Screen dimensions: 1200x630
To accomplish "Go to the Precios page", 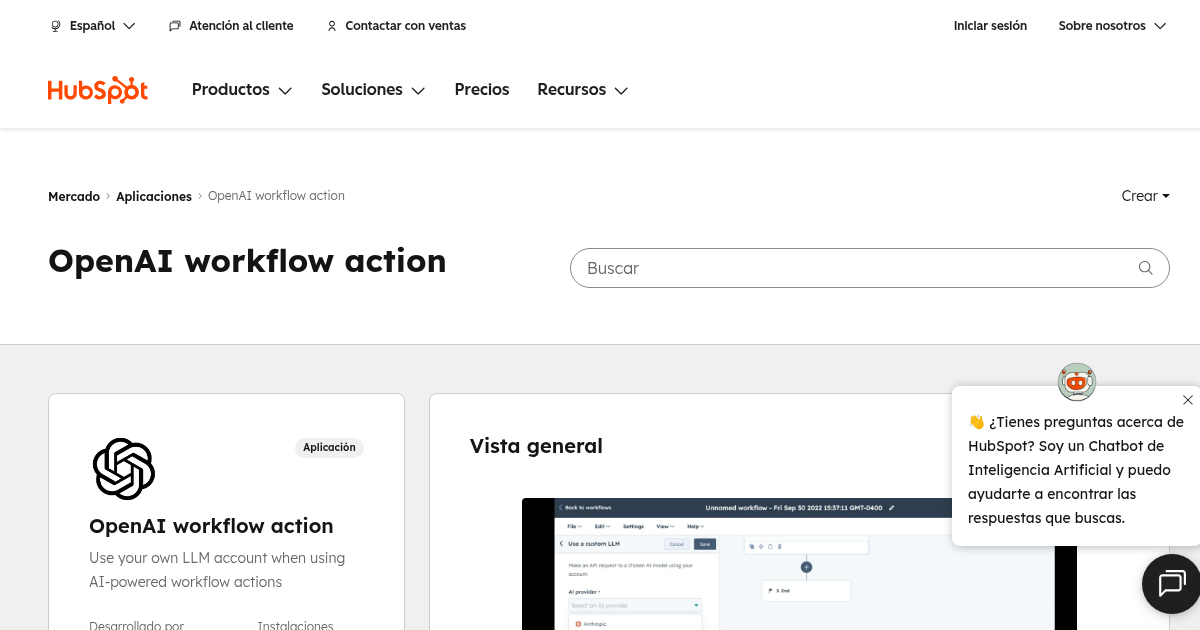I will 482,90.
